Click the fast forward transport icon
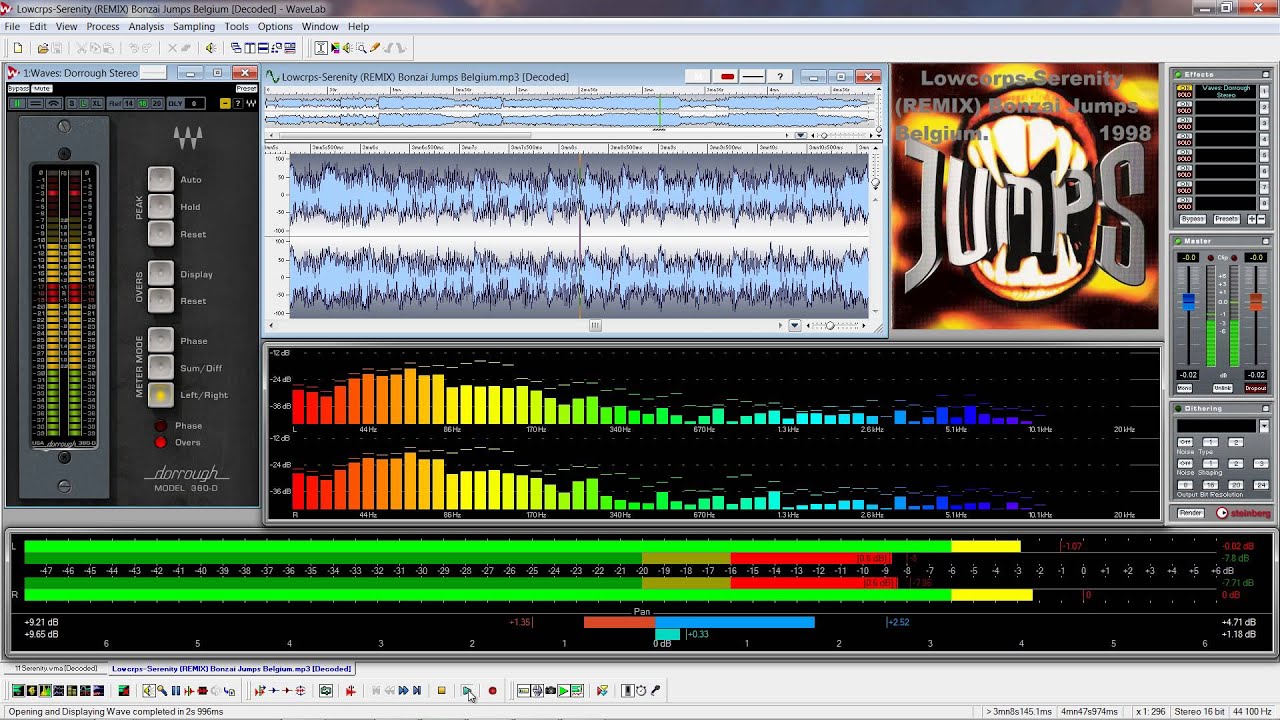Screen dimensions: 1280x720 tap(404, 690)
